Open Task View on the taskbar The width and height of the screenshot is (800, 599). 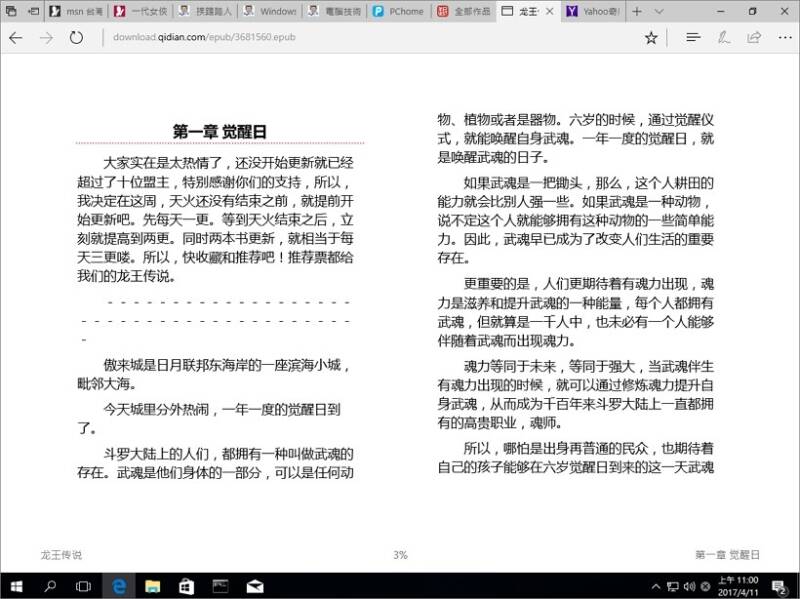pos(83,587)
